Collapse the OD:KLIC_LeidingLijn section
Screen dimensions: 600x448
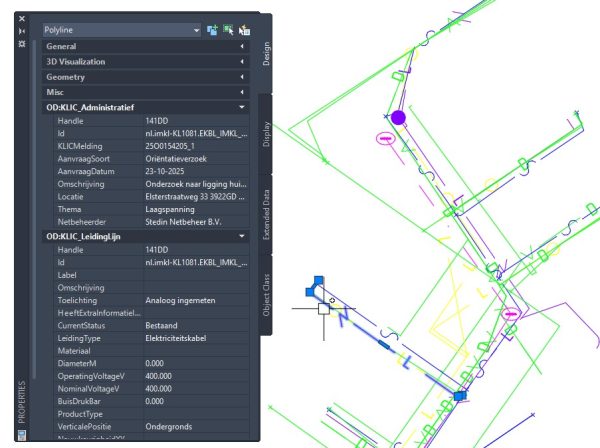pos(242,236)
